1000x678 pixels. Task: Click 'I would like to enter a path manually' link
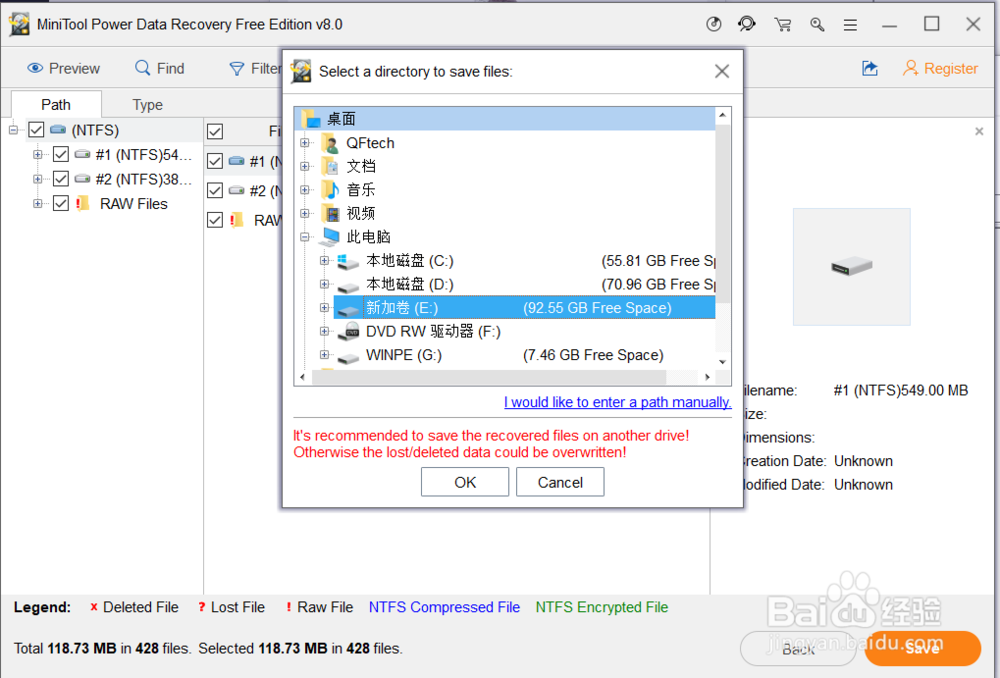[x=617, y=402]
